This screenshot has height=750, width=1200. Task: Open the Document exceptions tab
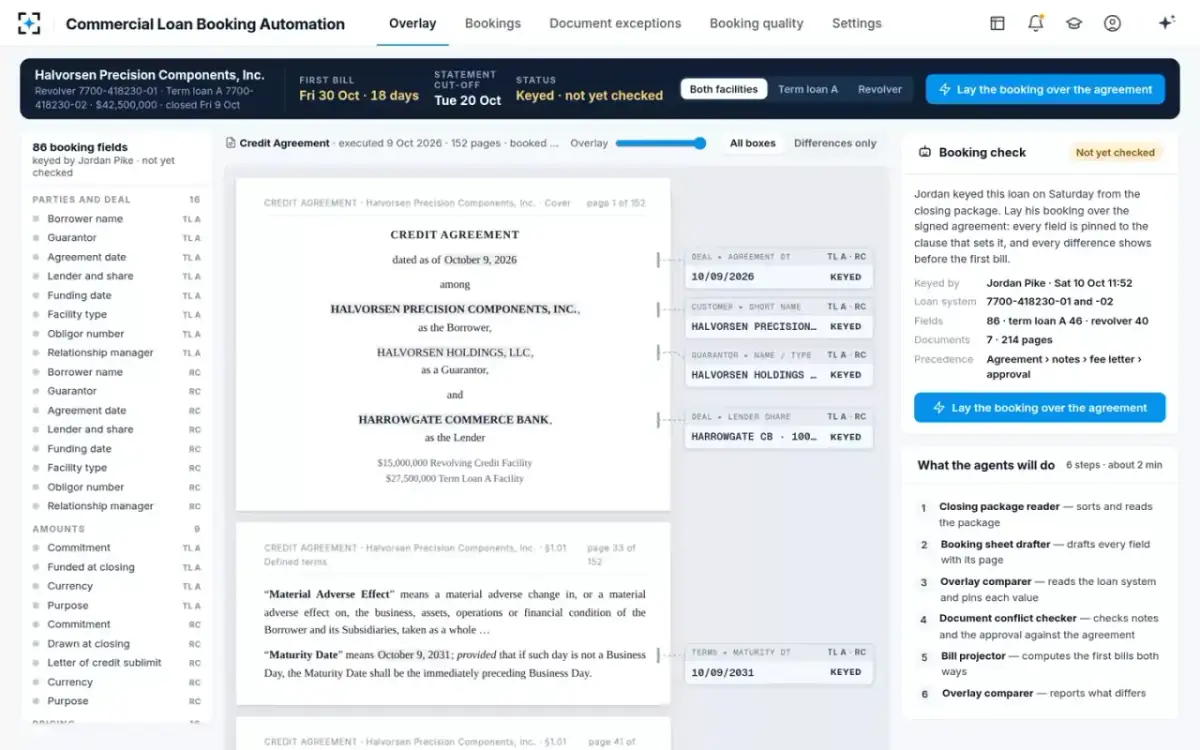tap(615, 23)
